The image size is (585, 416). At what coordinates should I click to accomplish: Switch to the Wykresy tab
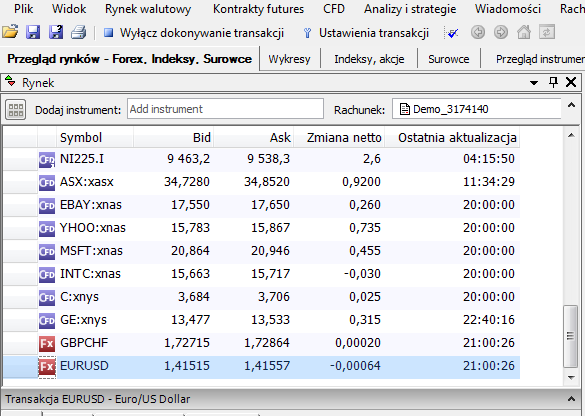click(290, 59)
